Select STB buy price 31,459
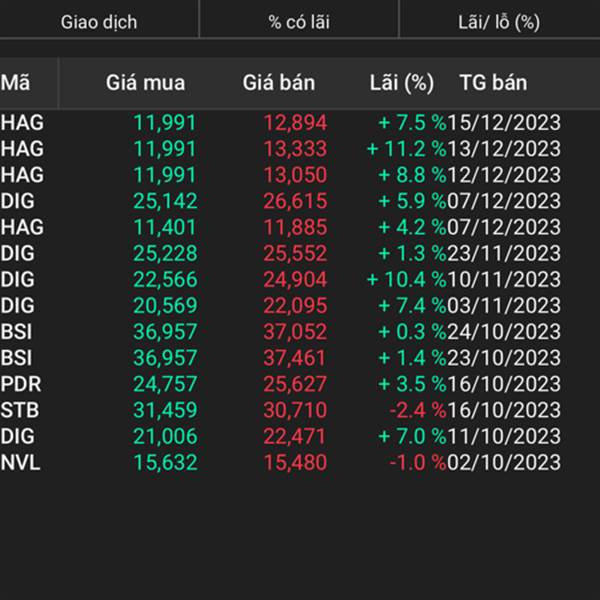Viewport: 600px width, 600px height. click(x=165, y=410)
